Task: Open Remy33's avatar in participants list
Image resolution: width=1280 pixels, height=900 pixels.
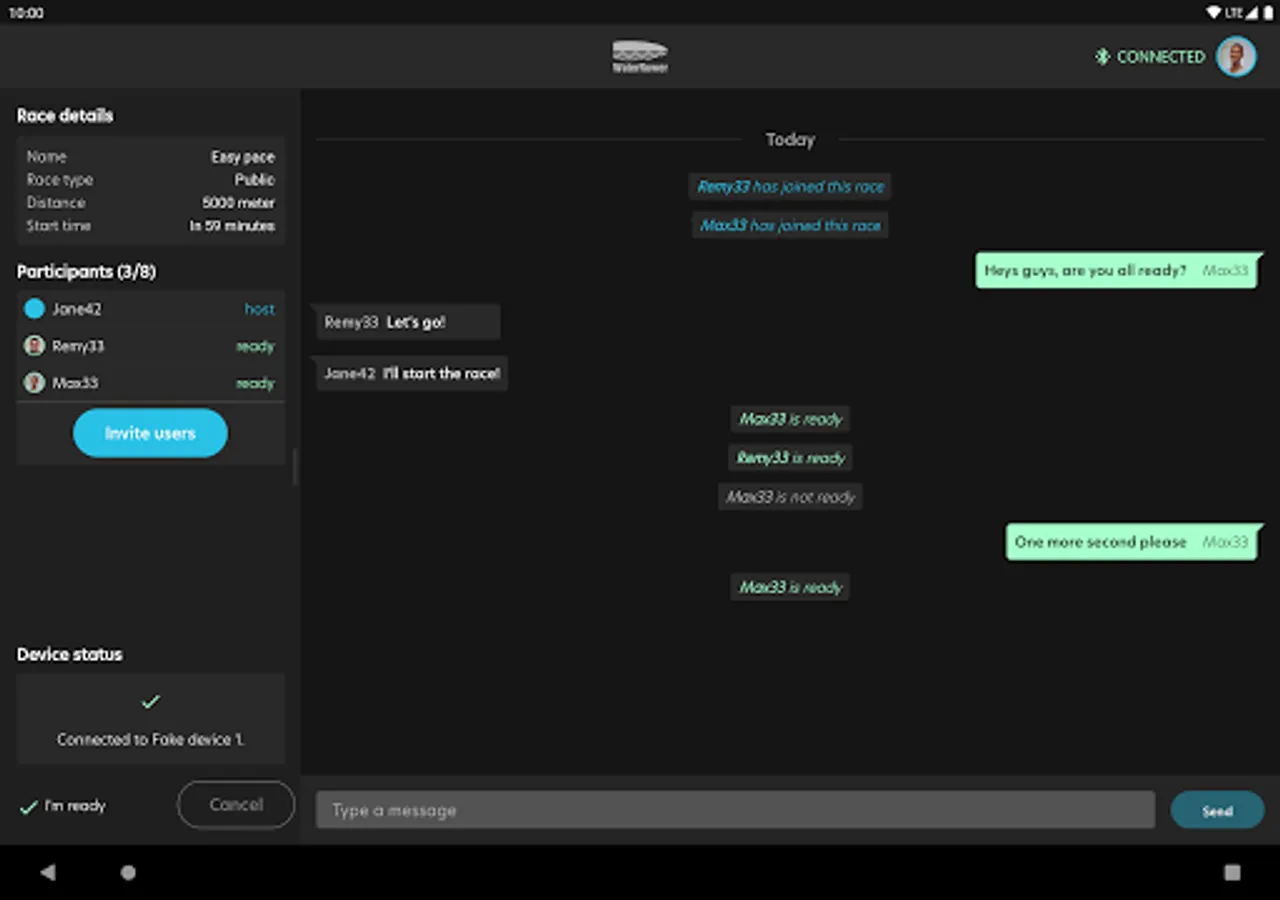Action: coord(35,346)
